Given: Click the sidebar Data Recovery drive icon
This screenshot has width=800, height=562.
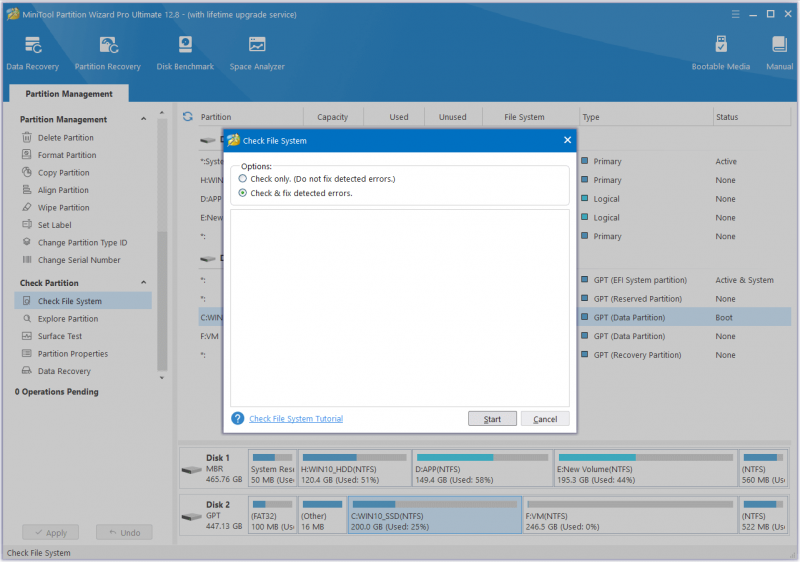Looking at the screenshot, I should point(27,371).
